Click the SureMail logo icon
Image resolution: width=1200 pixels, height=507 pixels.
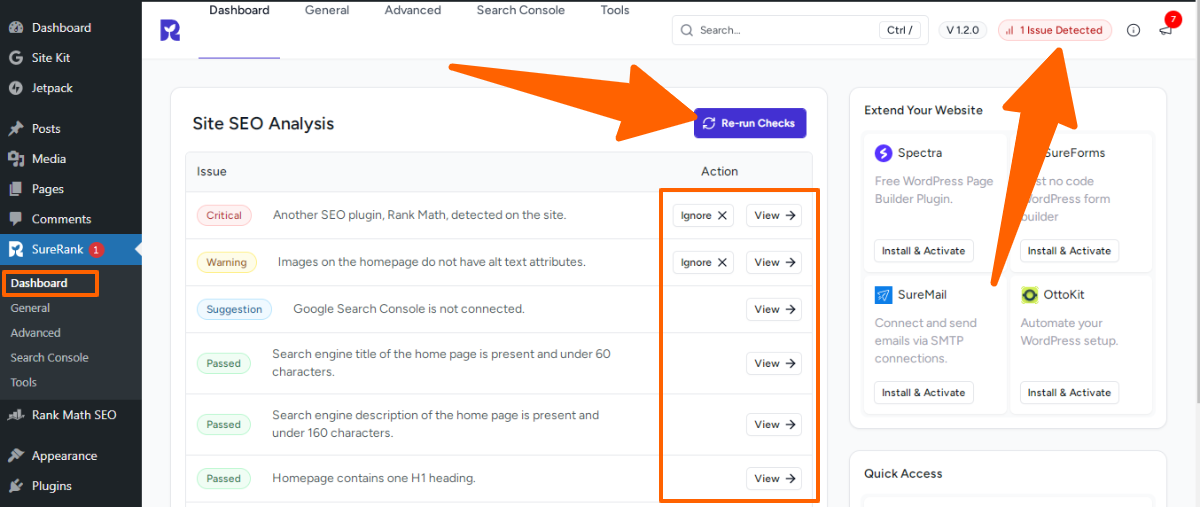(x=883, y=295)
